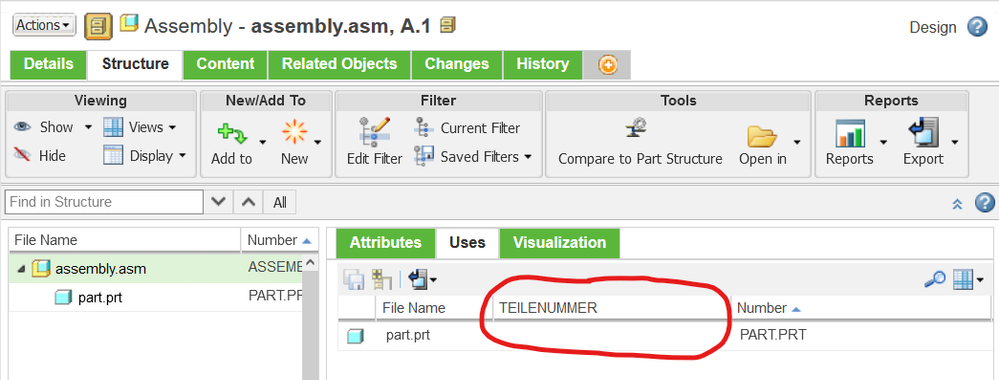Open the Views dropdown

[x=140, y=127]
